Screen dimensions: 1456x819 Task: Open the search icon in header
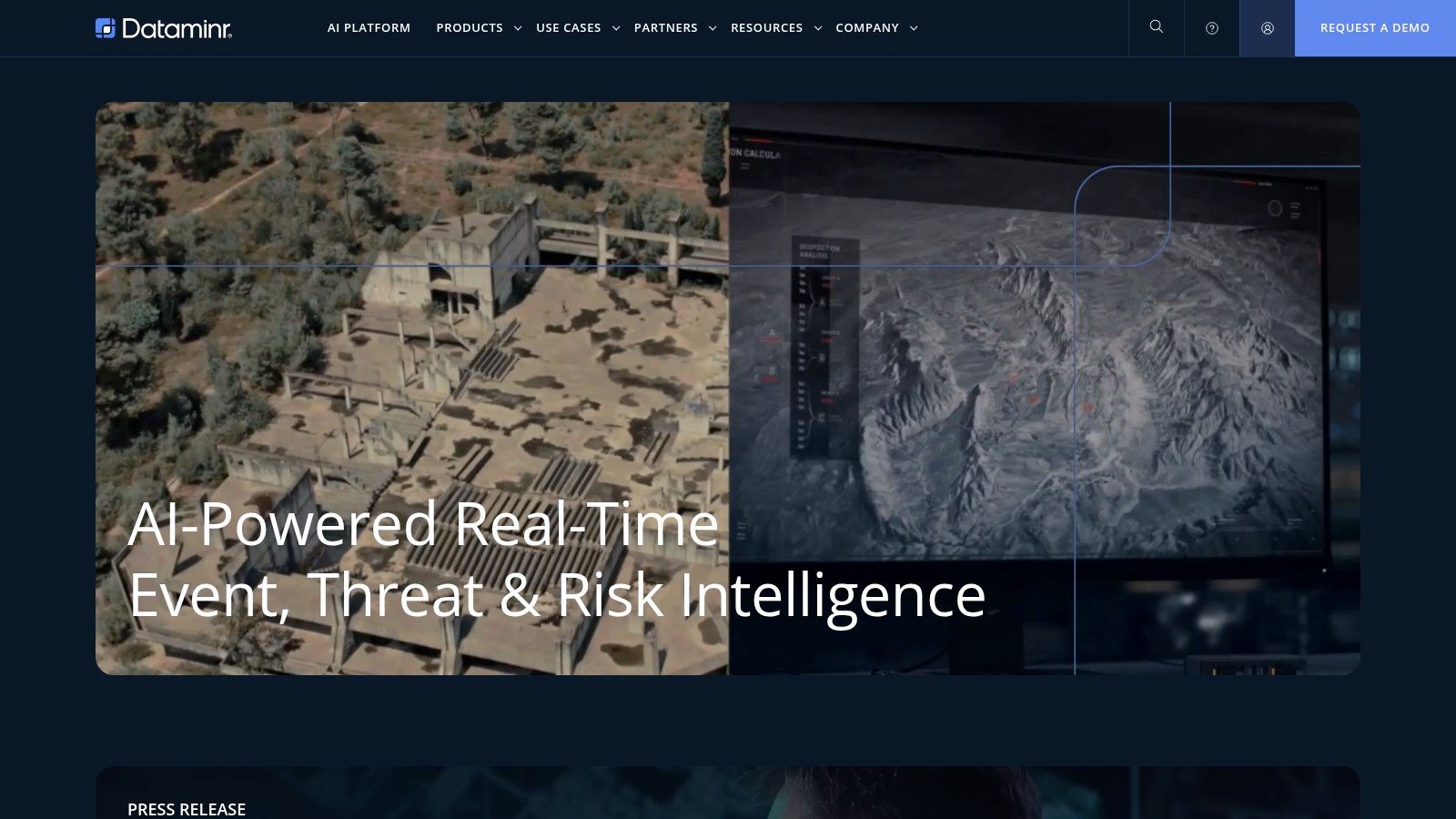coord(1157,27)
